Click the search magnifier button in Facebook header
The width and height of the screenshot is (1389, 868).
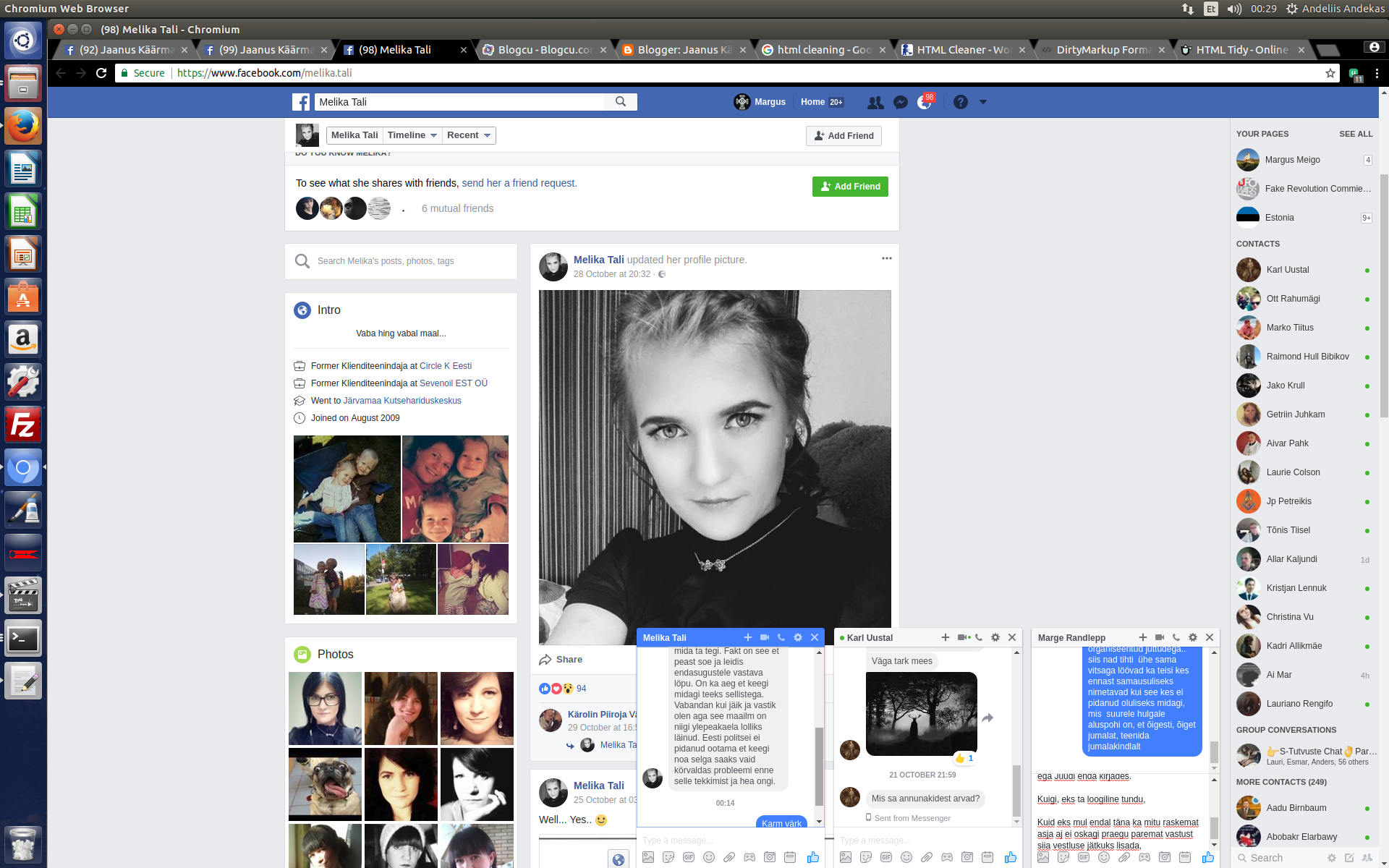pos(621,102)
